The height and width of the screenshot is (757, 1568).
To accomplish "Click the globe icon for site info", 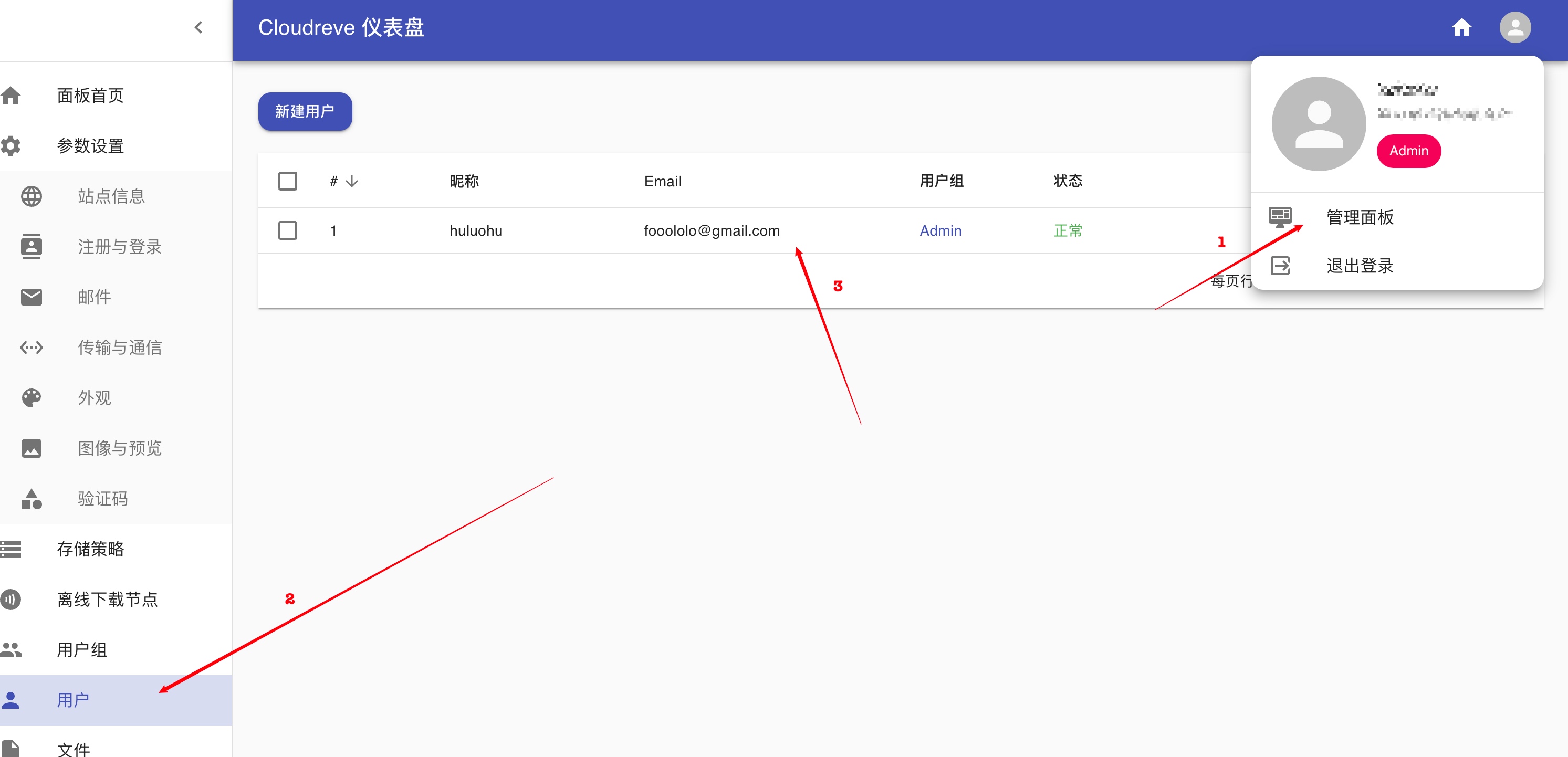I will click(x=31, y=196).
